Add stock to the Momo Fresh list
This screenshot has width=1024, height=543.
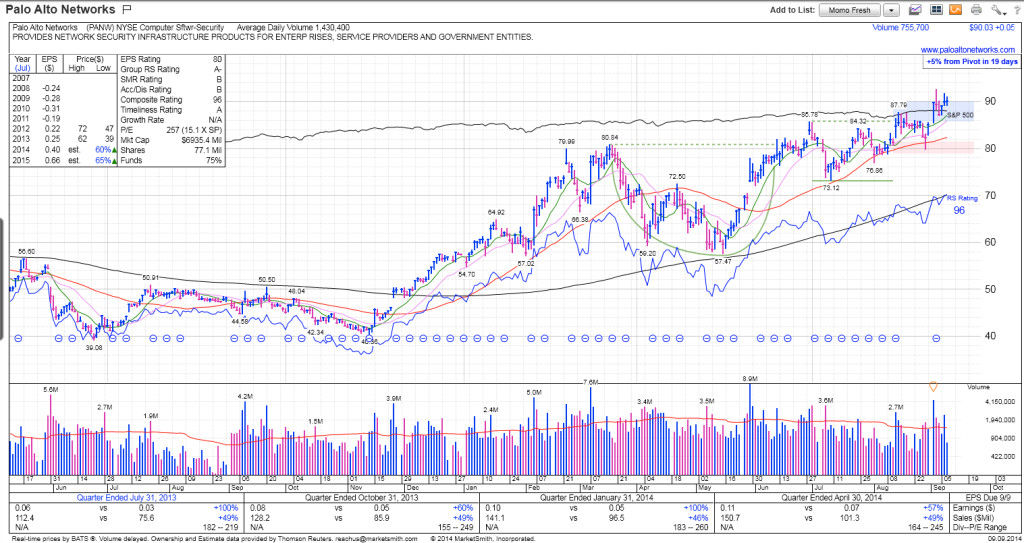click(850, 10)
